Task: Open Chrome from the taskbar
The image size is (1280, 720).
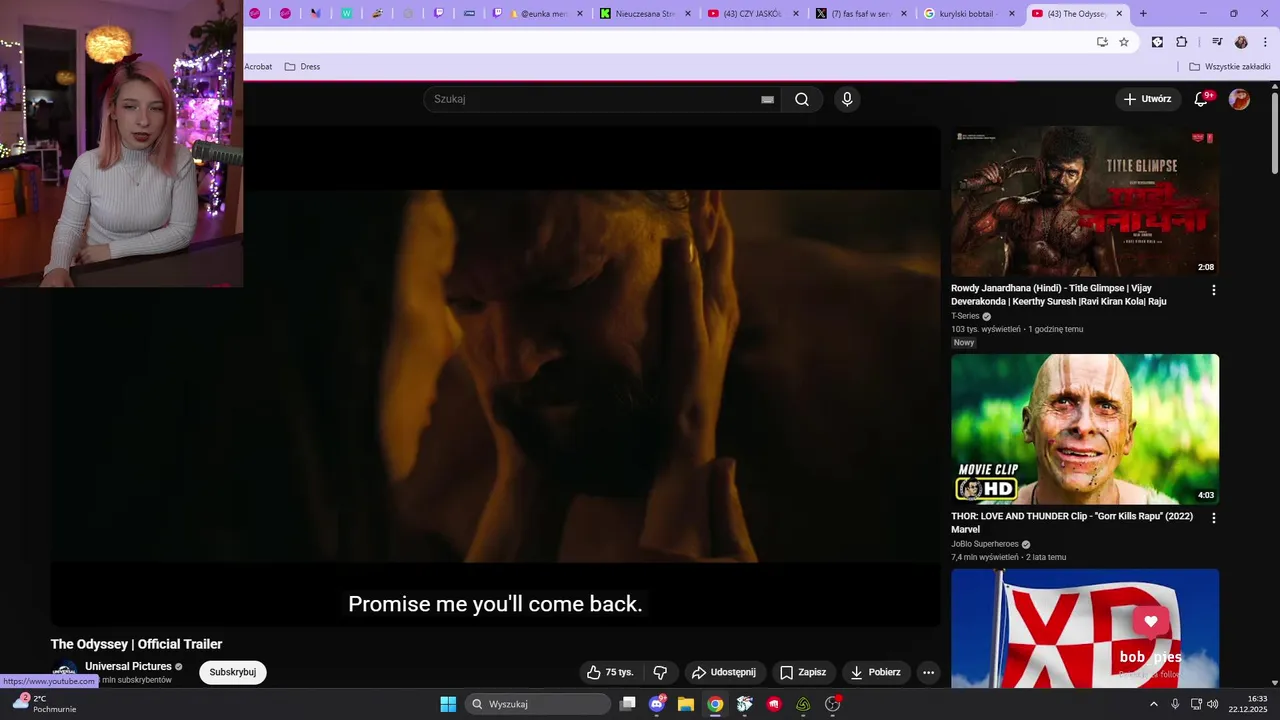Action: point(715,704)
